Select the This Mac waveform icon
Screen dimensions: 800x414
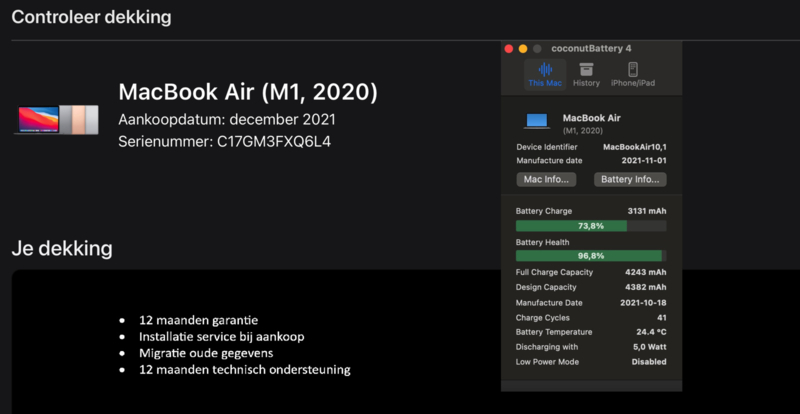[545, 69]
